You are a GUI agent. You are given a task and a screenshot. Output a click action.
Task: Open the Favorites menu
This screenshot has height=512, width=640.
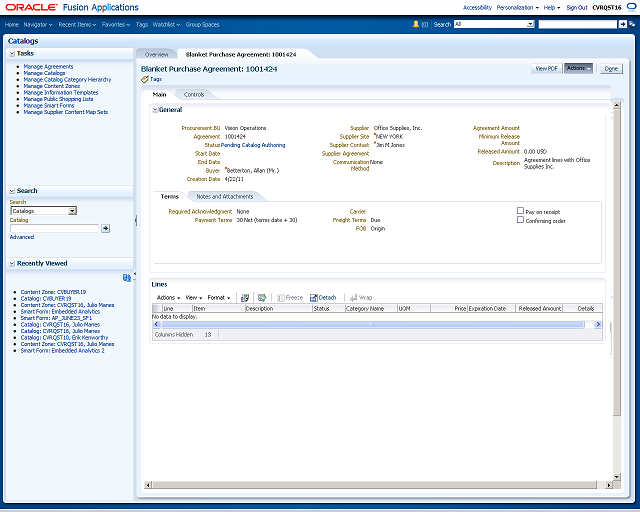116,24
